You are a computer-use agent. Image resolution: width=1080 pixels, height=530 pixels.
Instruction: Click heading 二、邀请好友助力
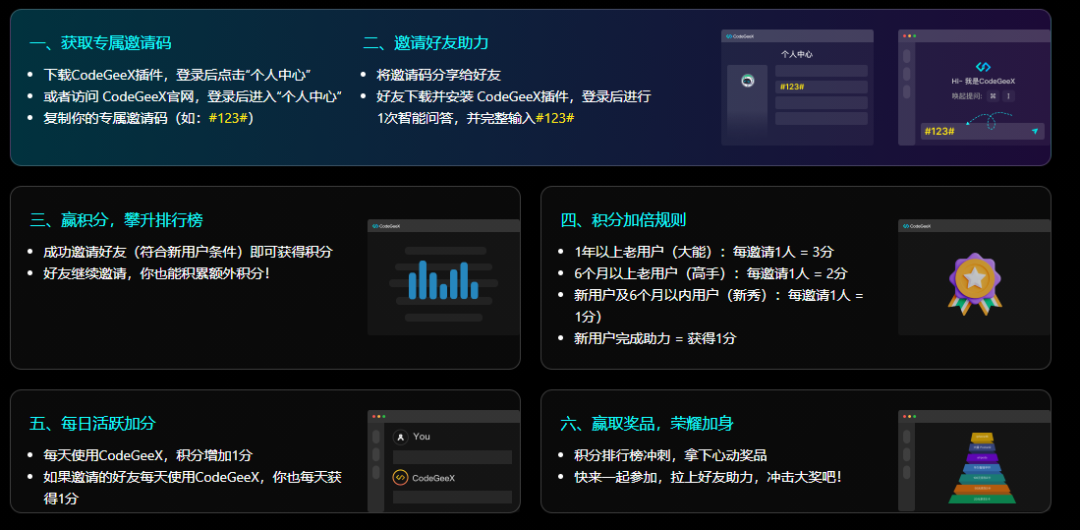point(426,43)
